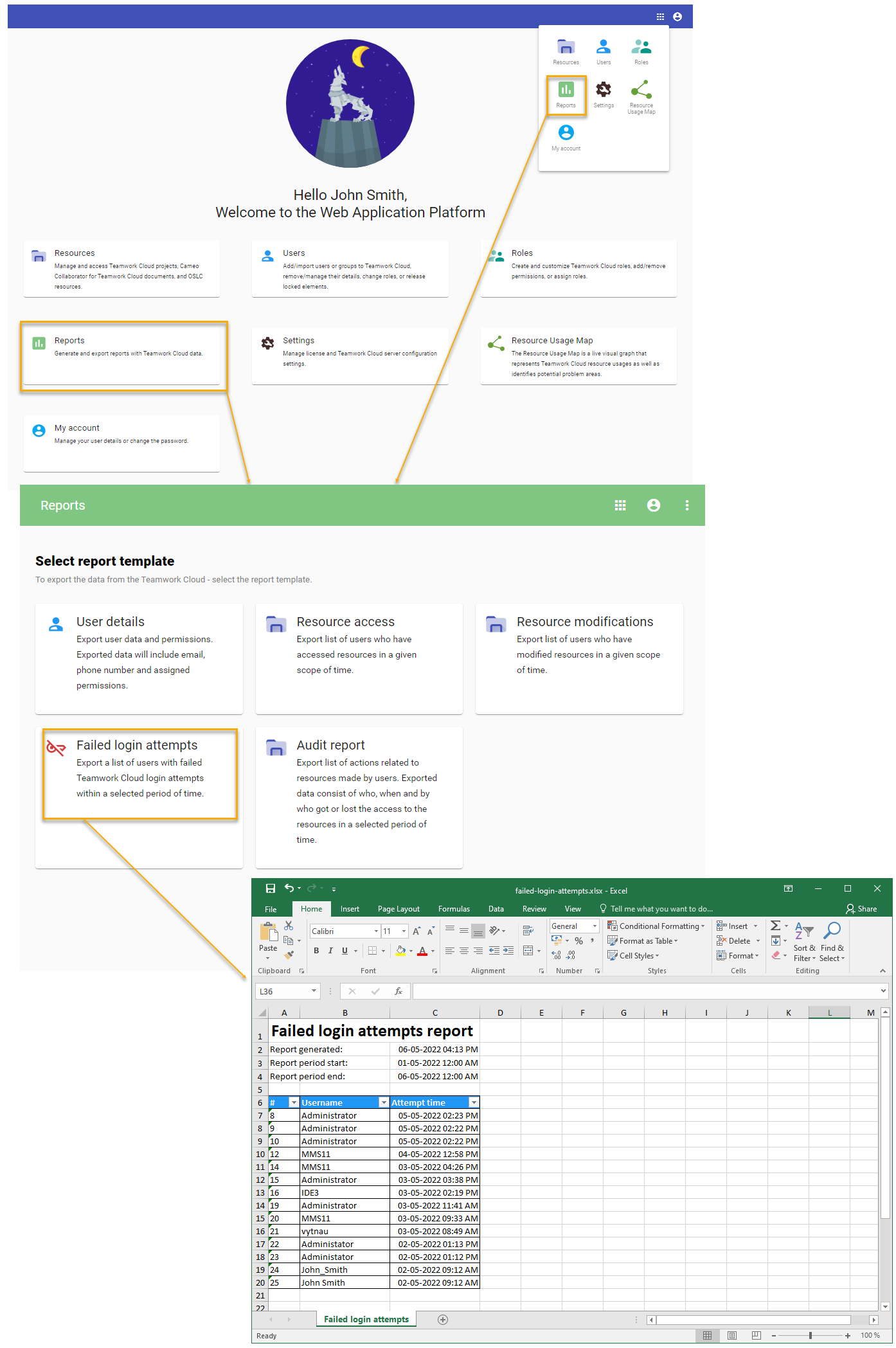Screen dimensions: 896x1348
Task: Open the Reports card on welcome page
Action: pos(122,355)
